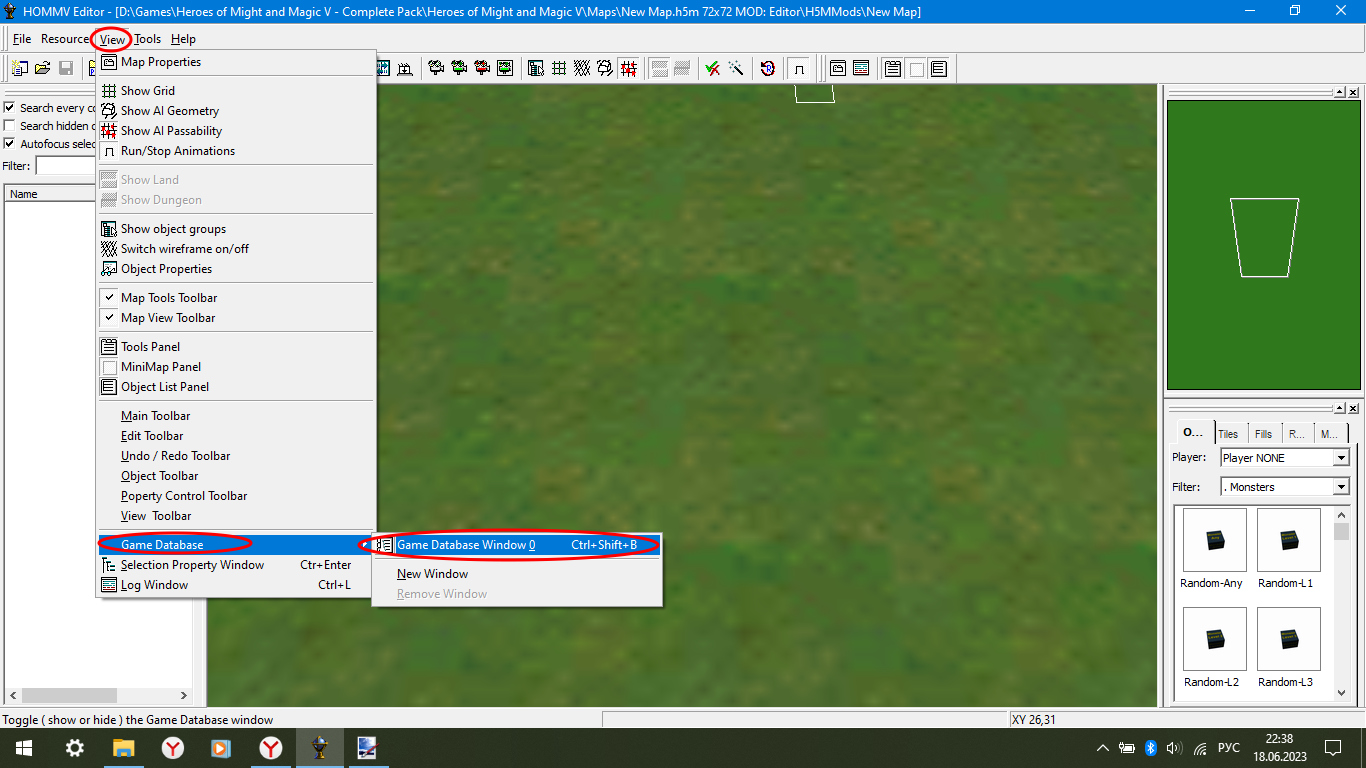
Task: Click the РУС language indicator
Action: coord(1230,748)
